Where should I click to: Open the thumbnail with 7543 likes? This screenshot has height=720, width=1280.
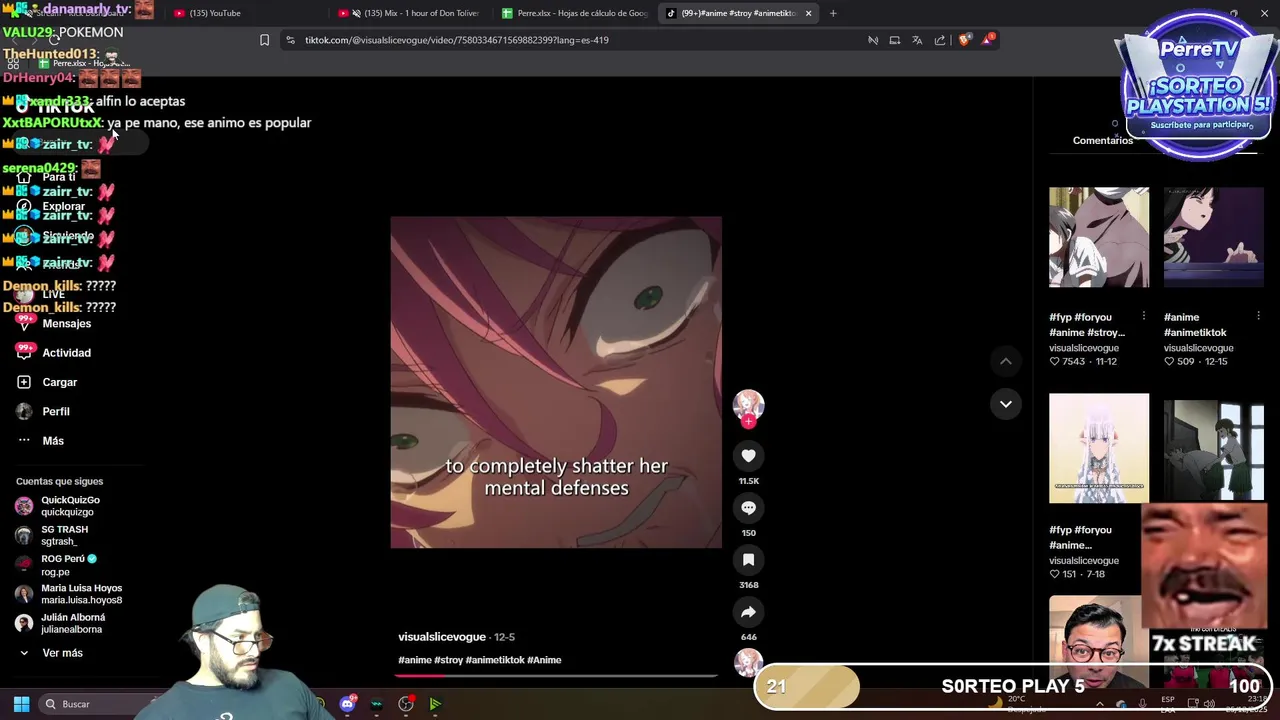point(1099,237)
